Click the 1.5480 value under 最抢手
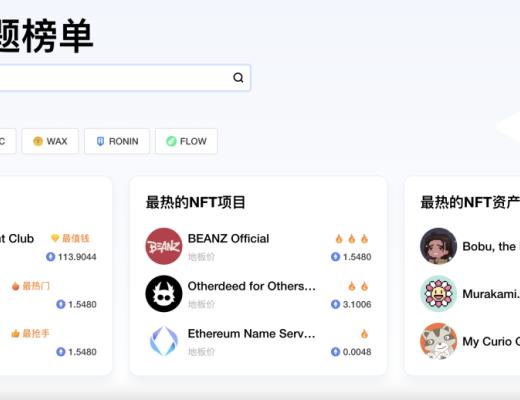This screenshot has width=520, height=400. [82, 352]
